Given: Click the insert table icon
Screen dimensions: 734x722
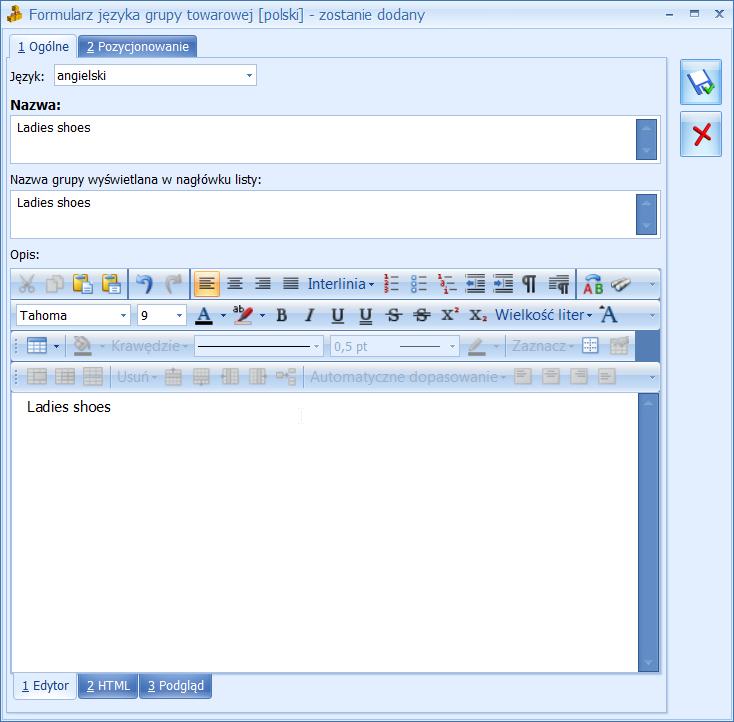Looking at the screenshot, I should 37,346.
